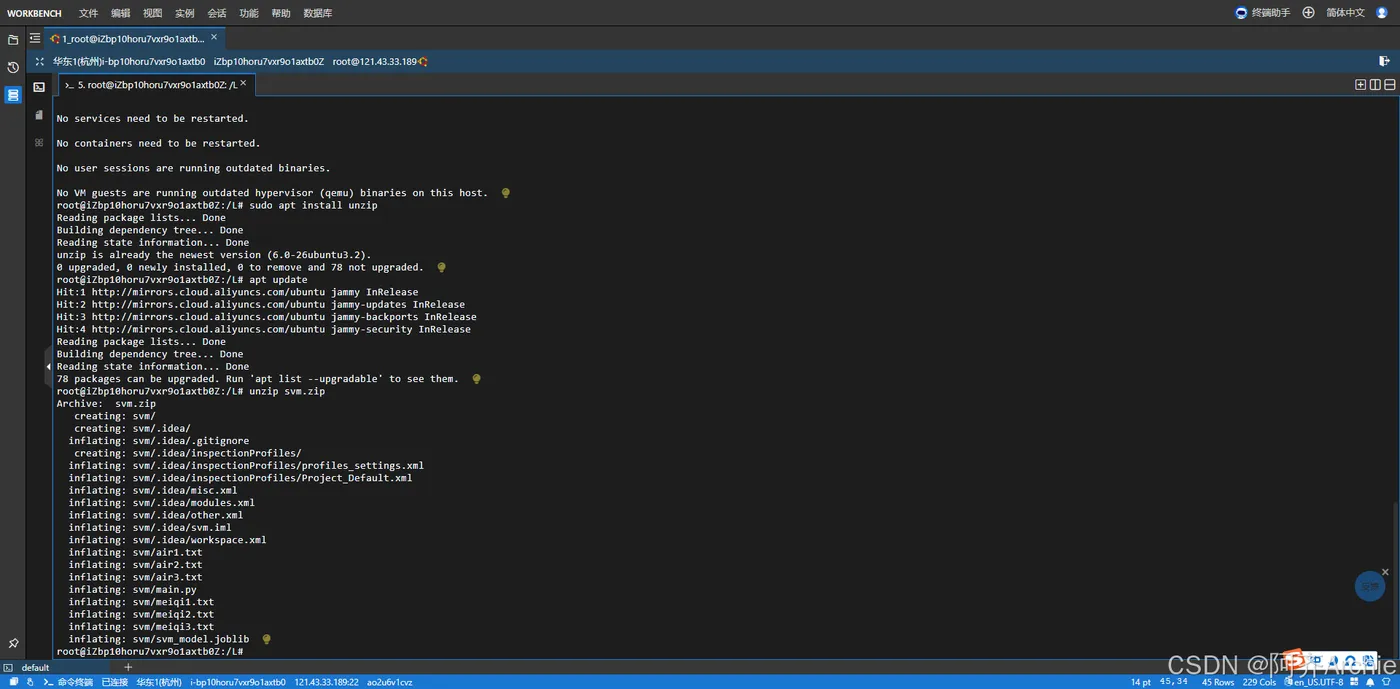
Task: Click the fullscreen expand icon in blue bar
Action: tap(40, 61)
